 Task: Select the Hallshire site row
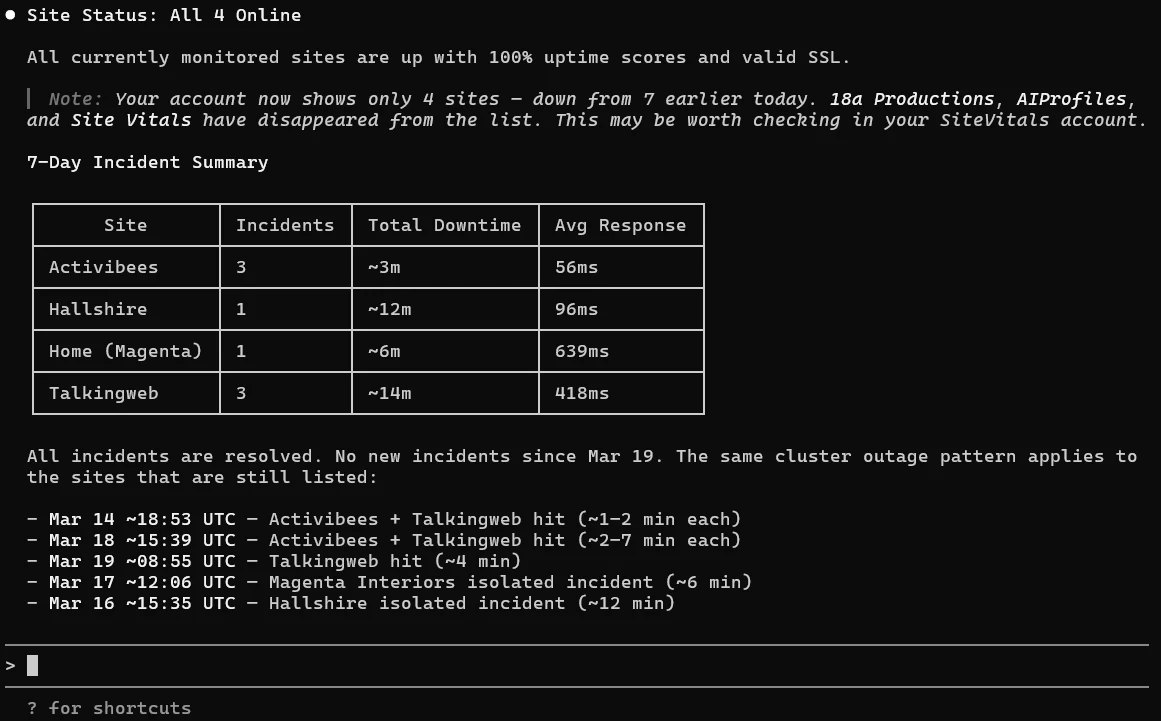97,309
